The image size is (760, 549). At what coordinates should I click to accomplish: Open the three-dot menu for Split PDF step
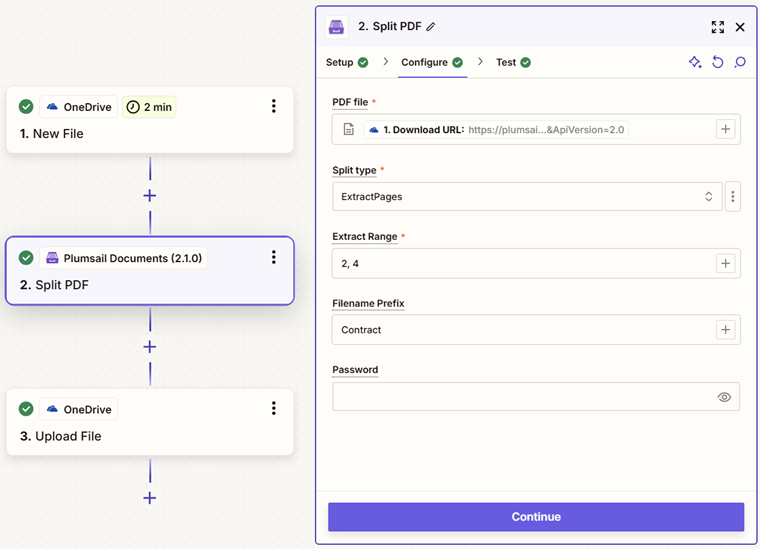274,257
